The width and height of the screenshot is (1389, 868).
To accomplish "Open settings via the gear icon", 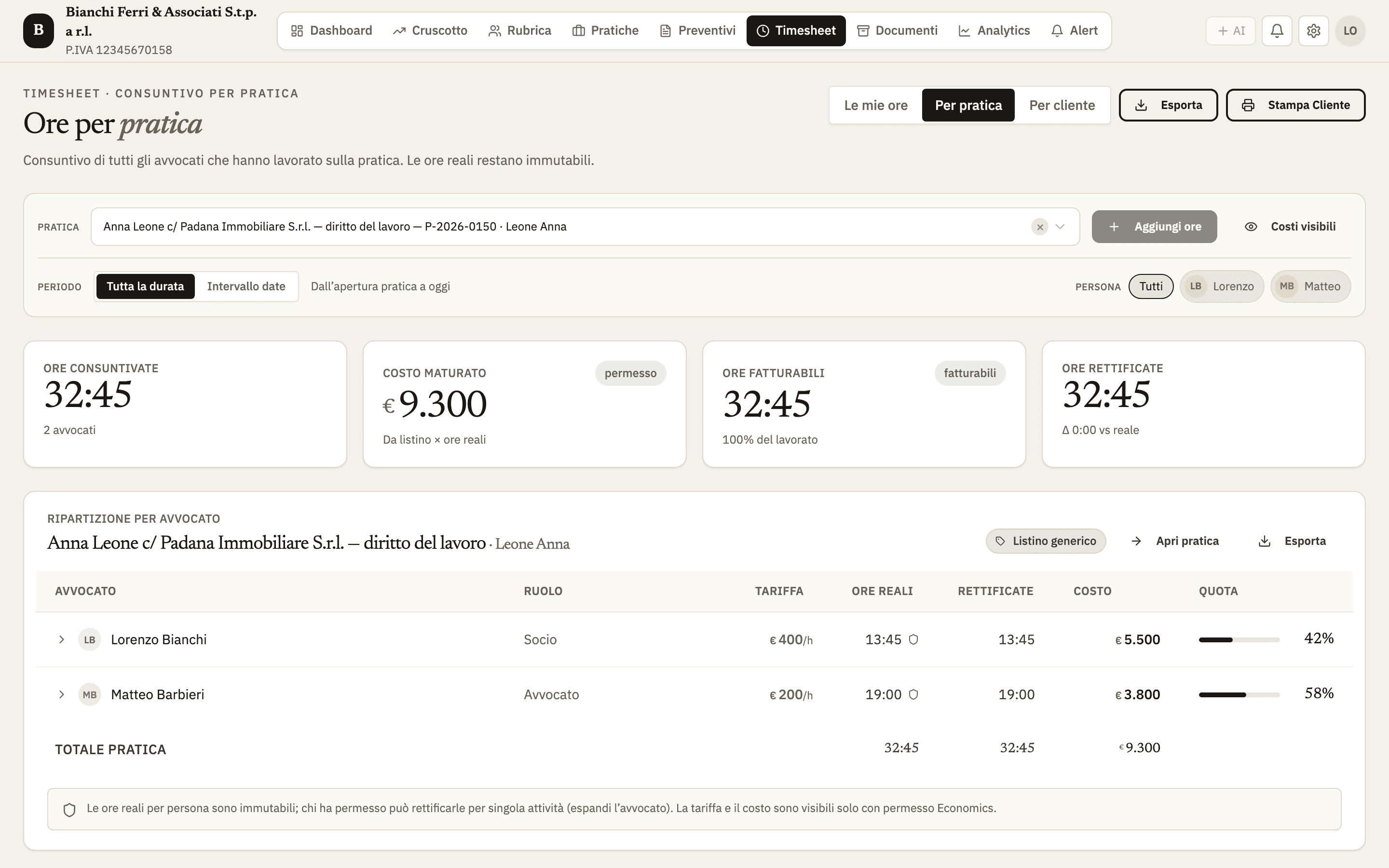I will [x=1313, y=30].
